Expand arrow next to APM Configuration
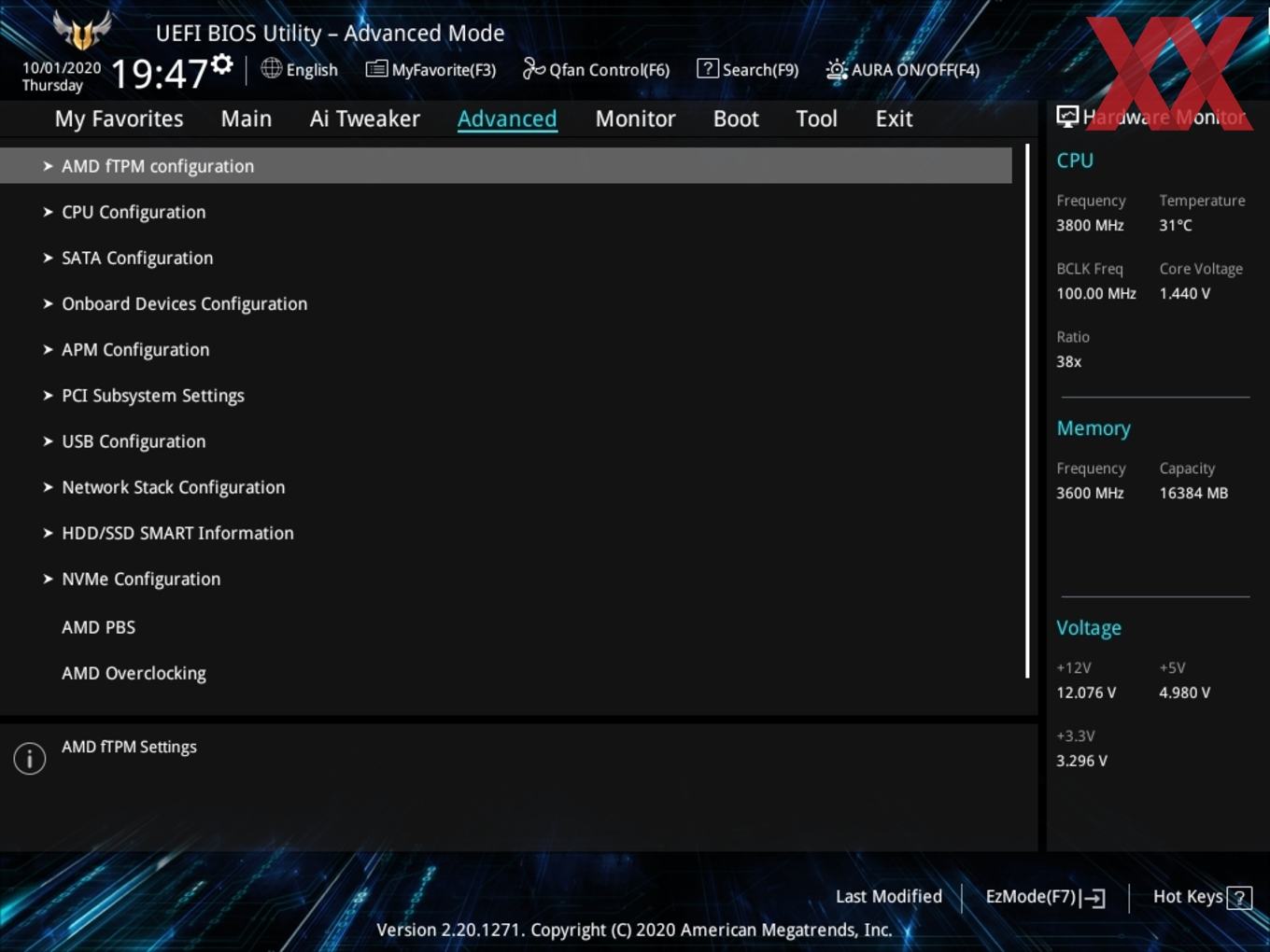 (48, 349)
